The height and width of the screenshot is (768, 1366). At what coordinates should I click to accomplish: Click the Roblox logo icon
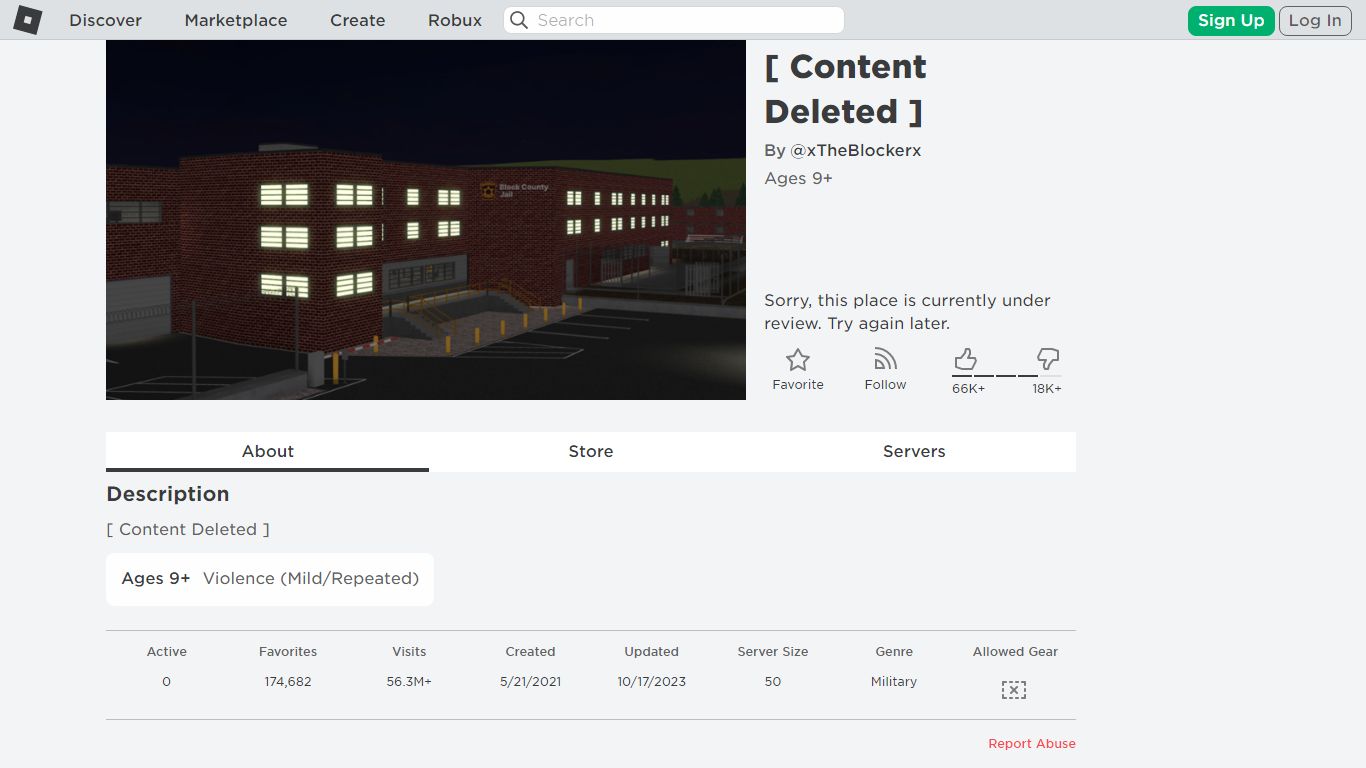point(28,20)
